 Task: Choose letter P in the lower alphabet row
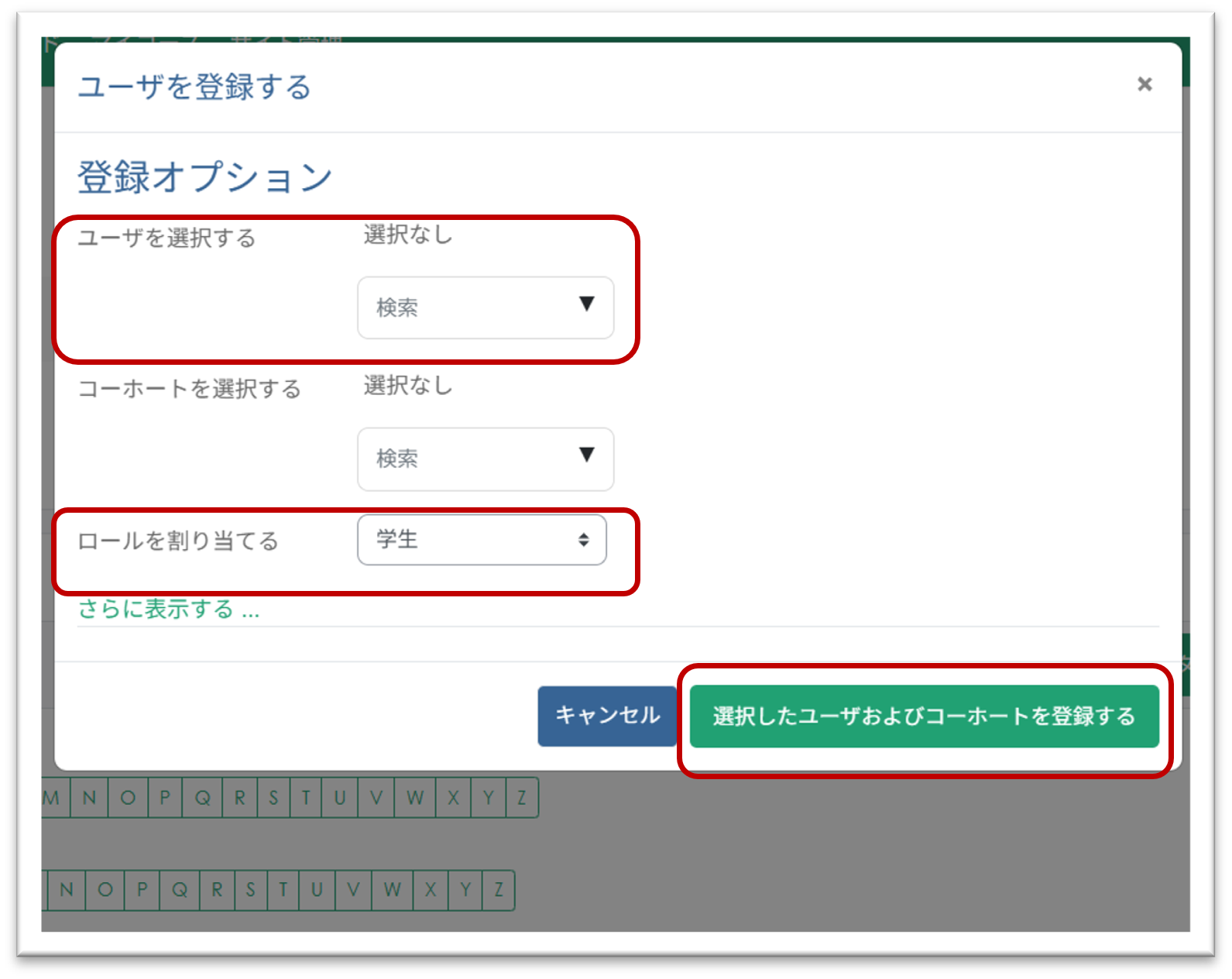click(142, 890)
